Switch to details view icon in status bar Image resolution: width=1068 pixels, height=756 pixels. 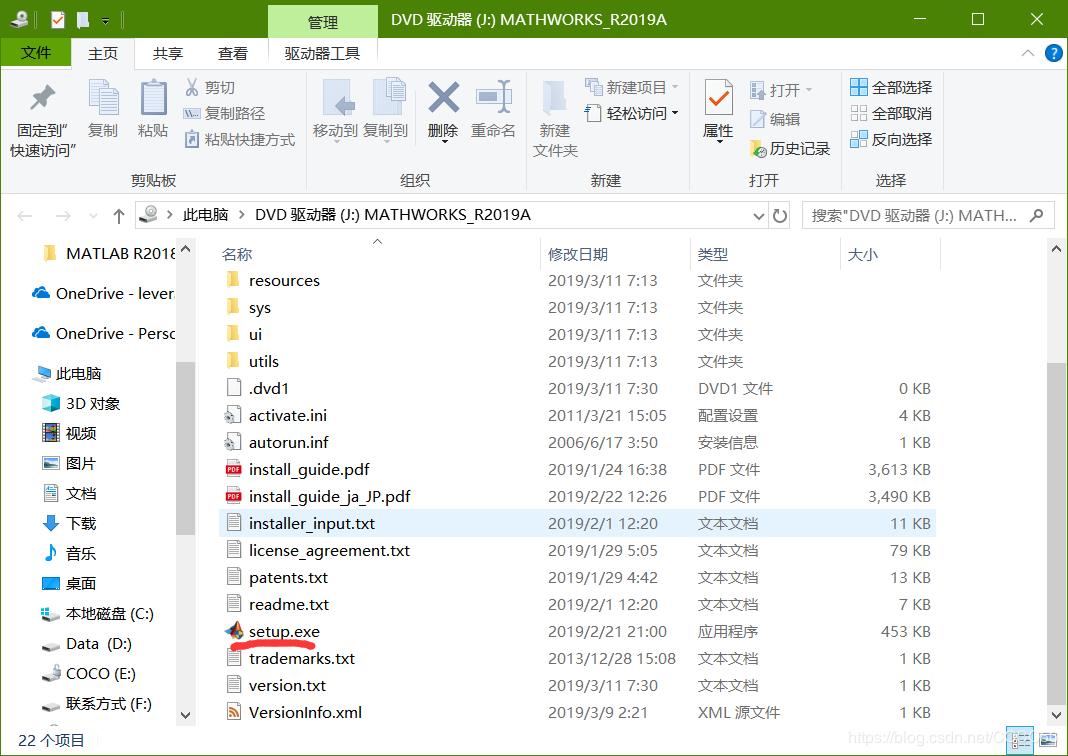[x=1020, y=741]
